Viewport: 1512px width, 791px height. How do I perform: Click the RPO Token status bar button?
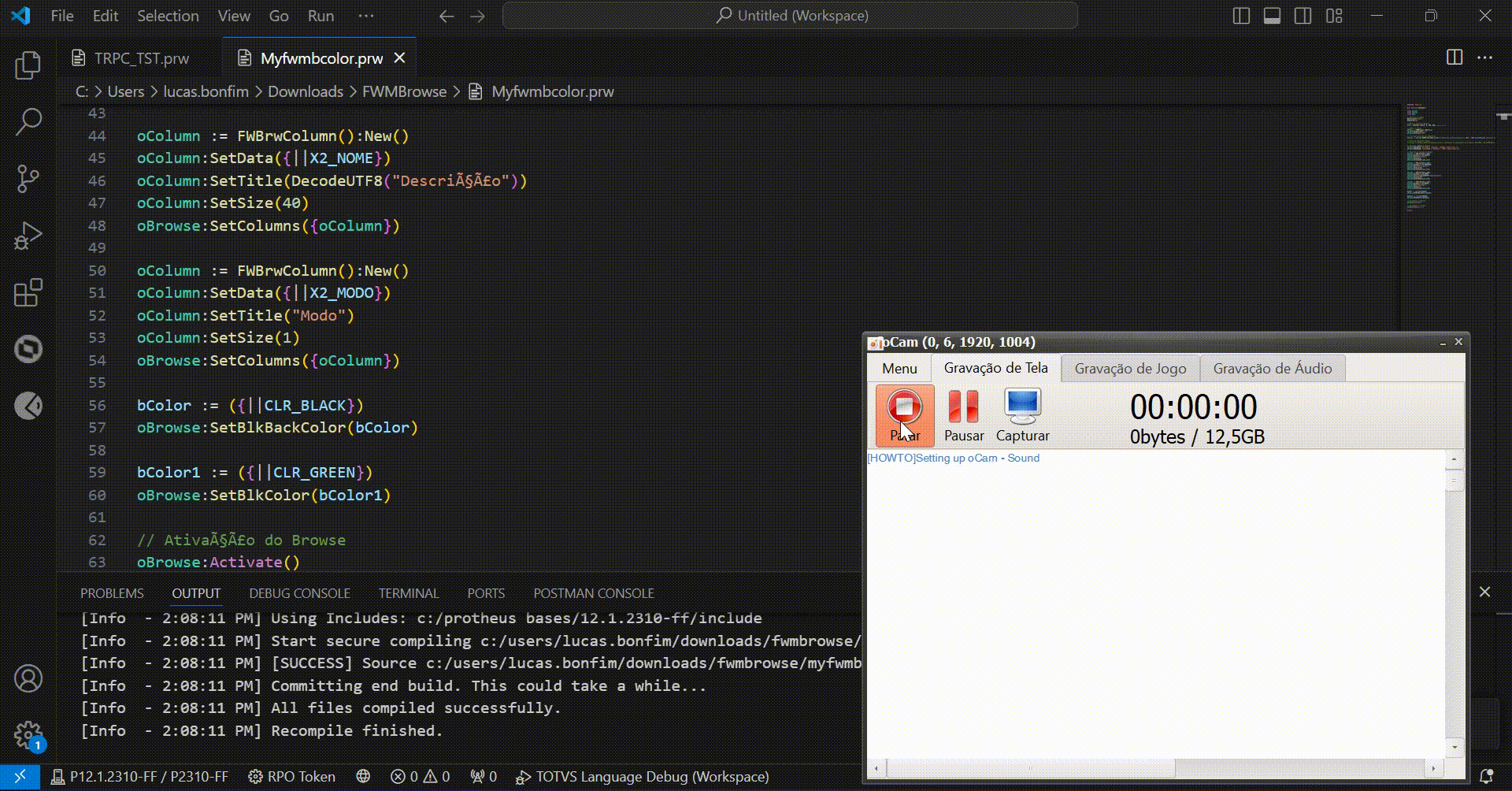(x=291, y=777)
